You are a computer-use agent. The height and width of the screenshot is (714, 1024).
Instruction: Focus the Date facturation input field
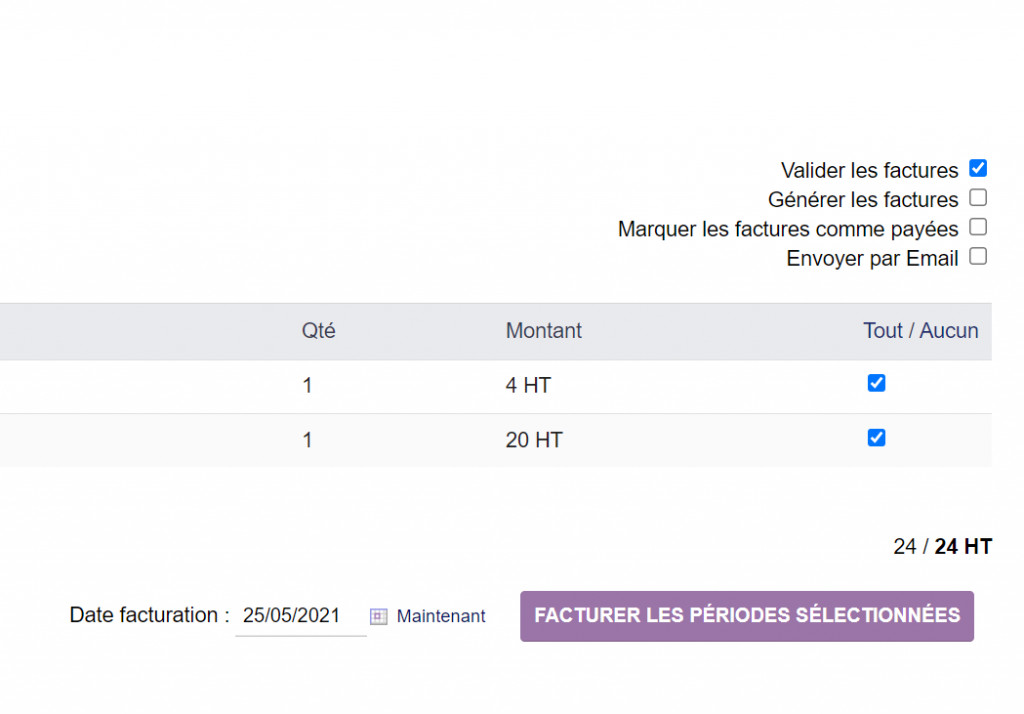click(x=300, y=616)
